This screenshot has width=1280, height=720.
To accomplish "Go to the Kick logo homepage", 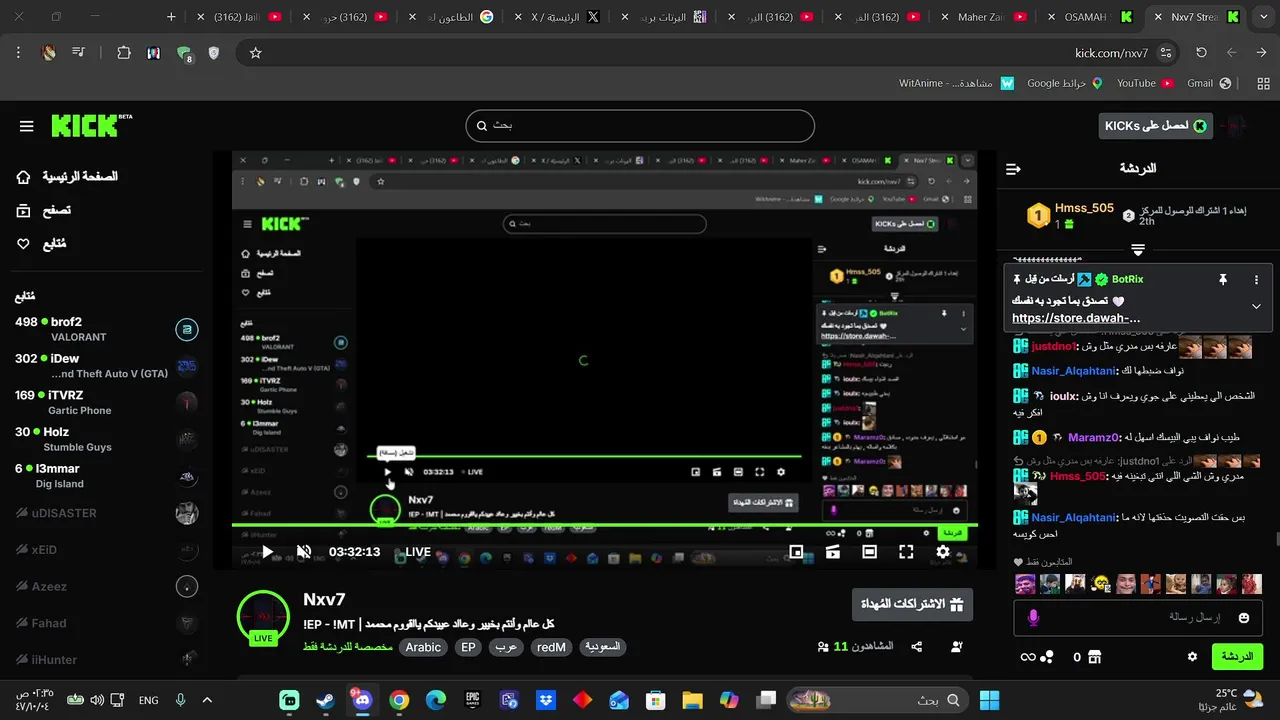I will pos(90,125).
